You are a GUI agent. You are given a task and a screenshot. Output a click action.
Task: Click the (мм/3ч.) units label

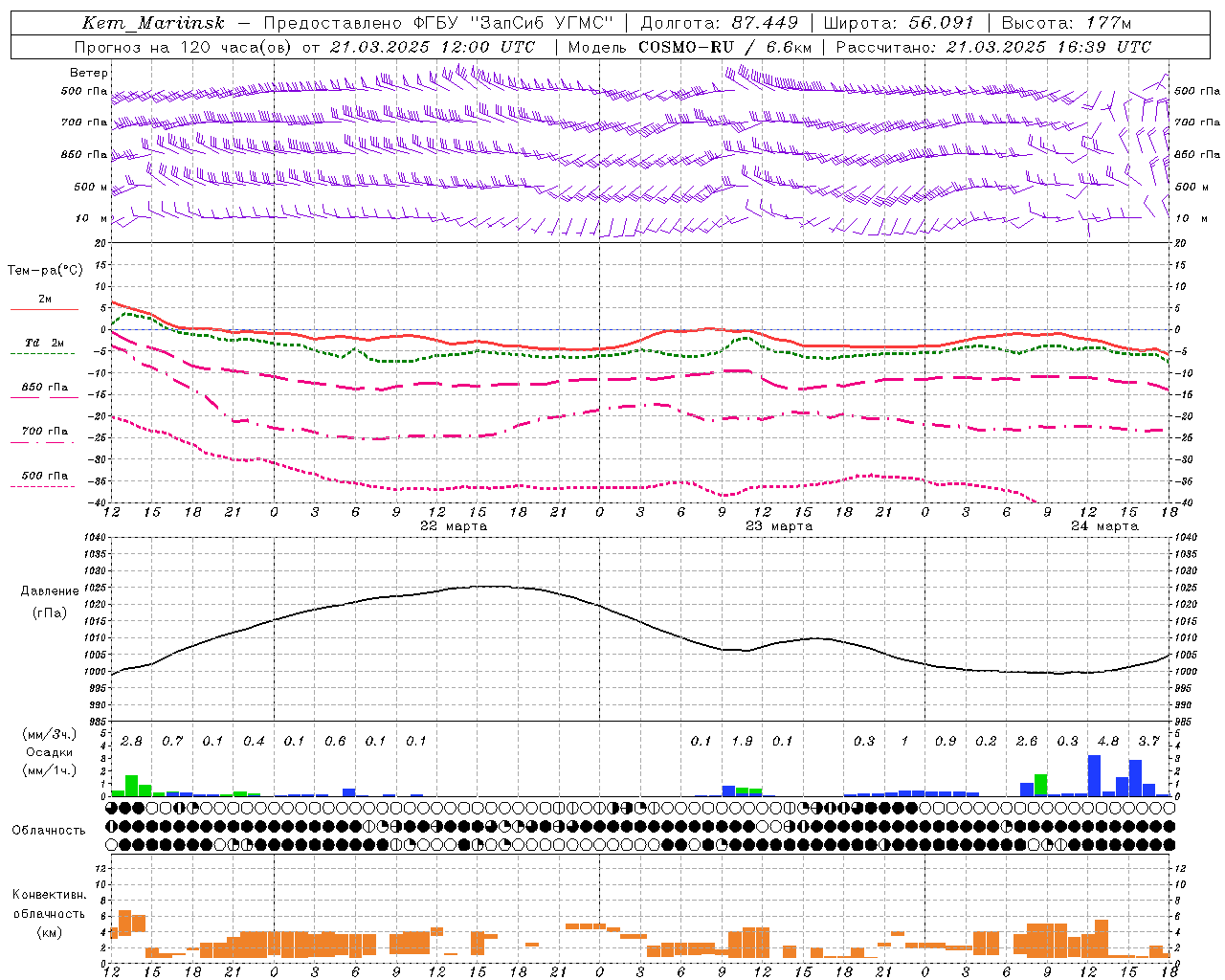click(x=49, y=735)
